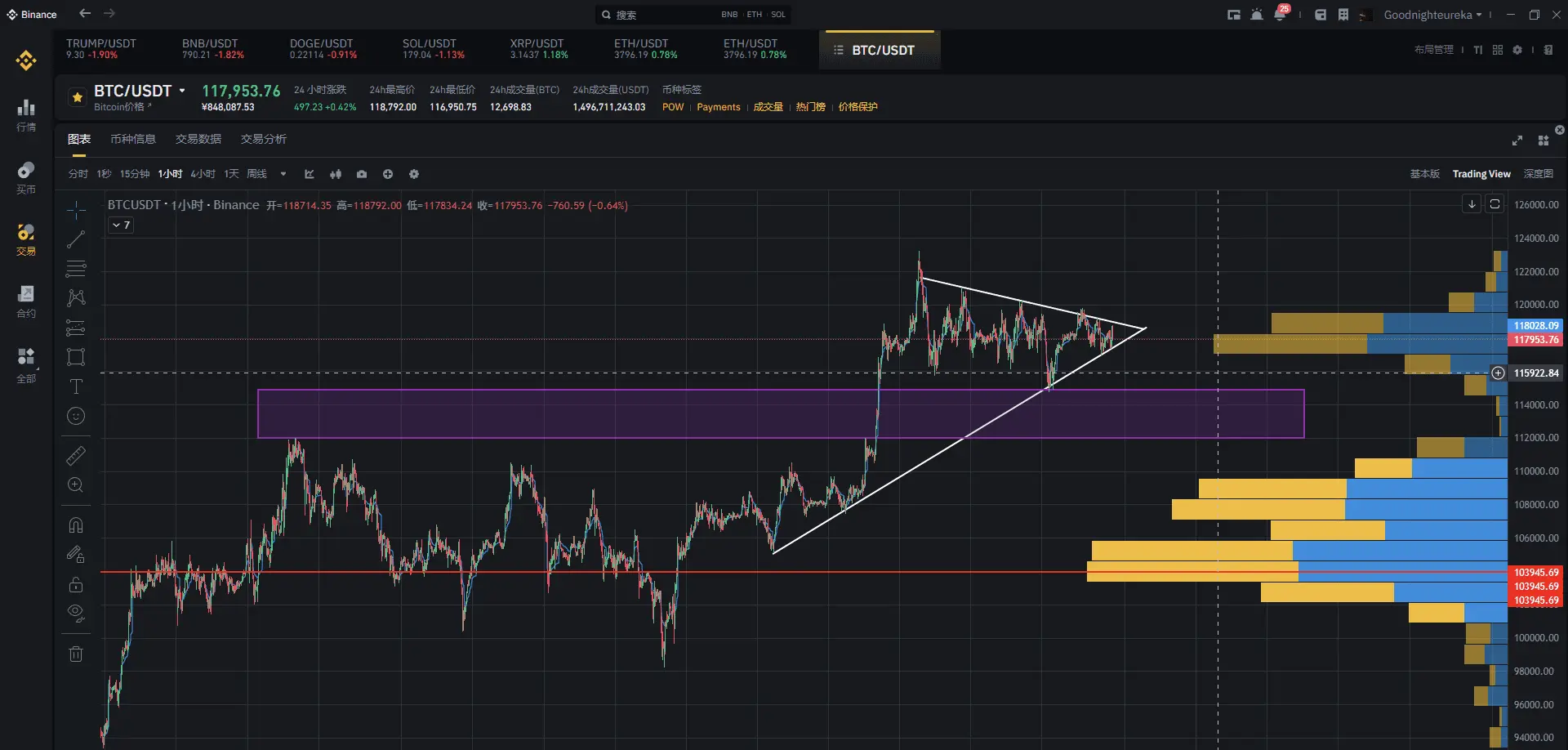
Task: Open 全部 all apps in sidebar
Action: [x=26, y=365]
